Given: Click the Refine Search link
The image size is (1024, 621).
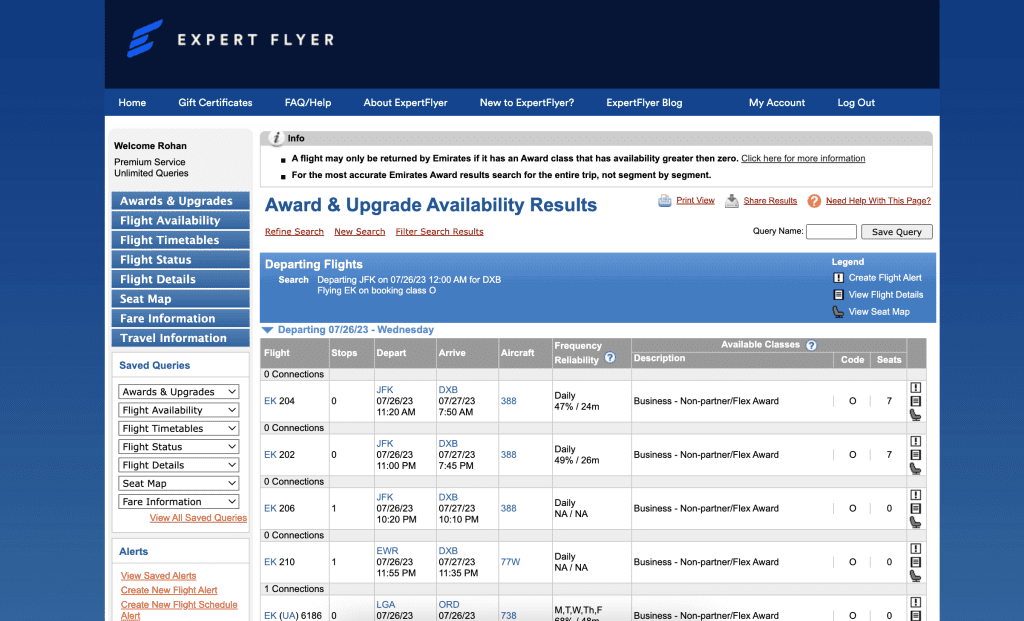Looking at the screenshot, I should [294, 232].
